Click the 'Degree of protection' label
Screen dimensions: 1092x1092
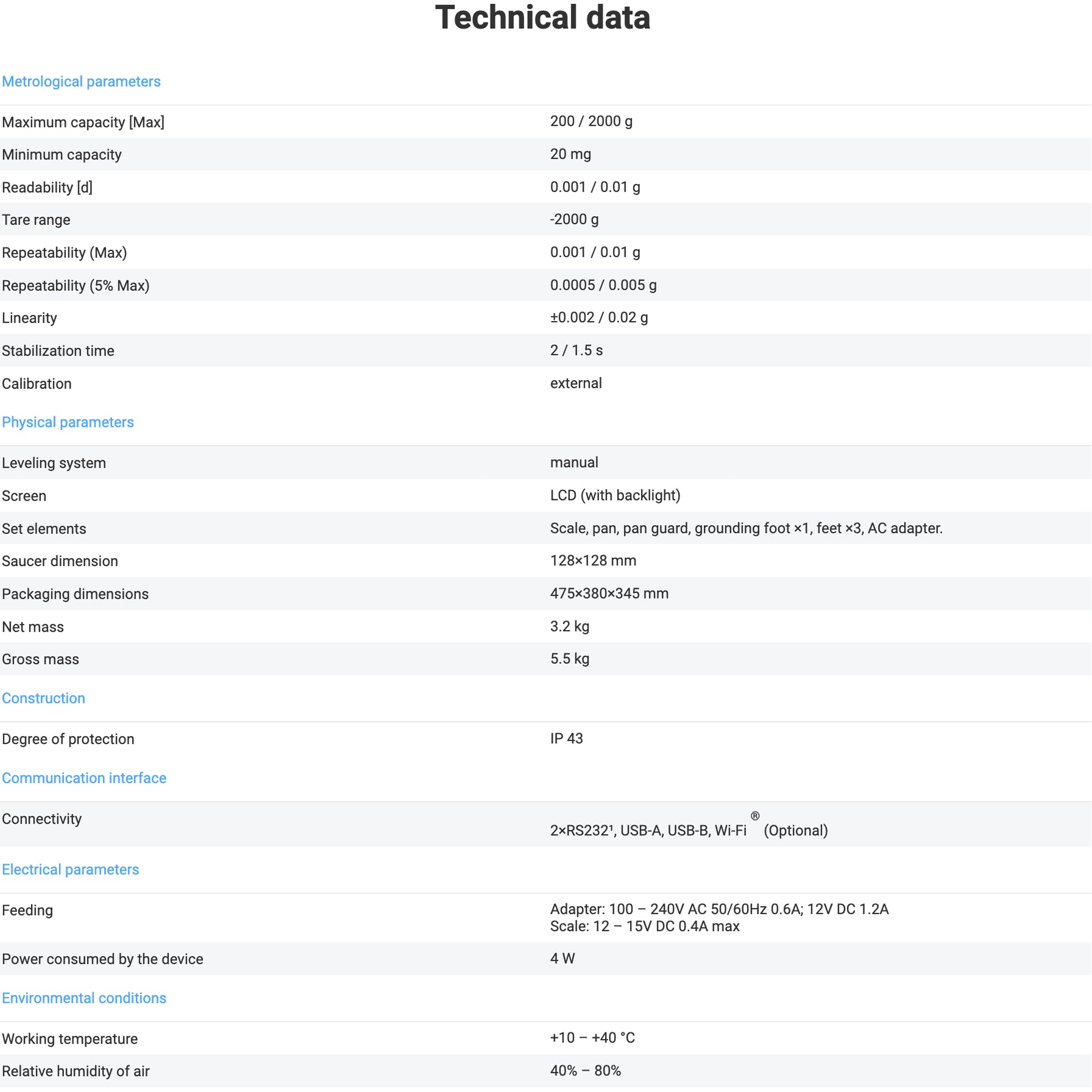point(68,739)
